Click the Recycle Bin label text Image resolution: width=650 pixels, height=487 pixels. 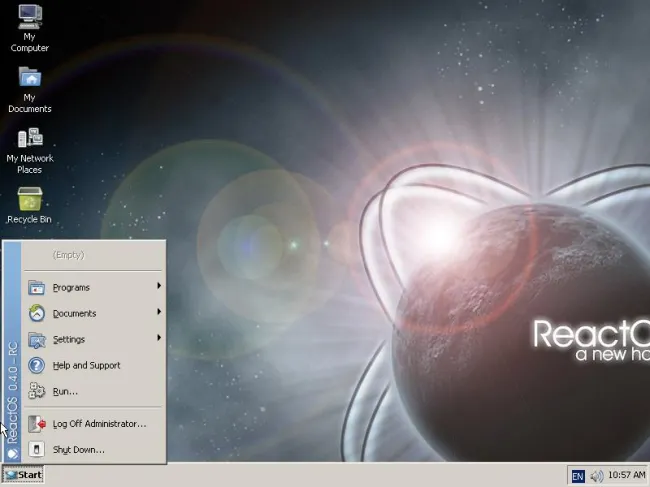29,219
